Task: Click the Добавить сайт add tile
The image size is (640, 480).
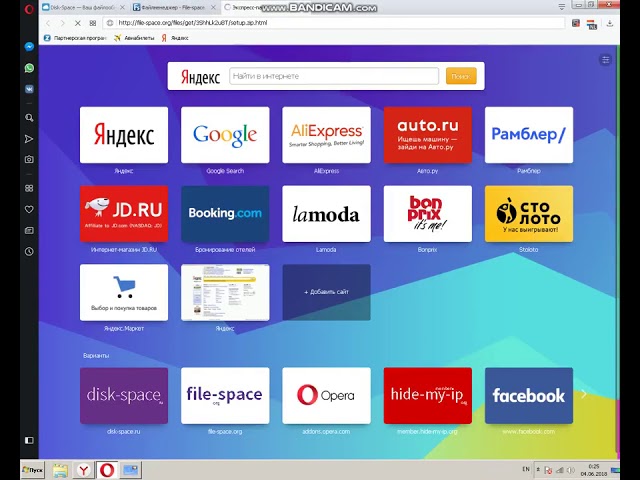Action: point(326,292)
